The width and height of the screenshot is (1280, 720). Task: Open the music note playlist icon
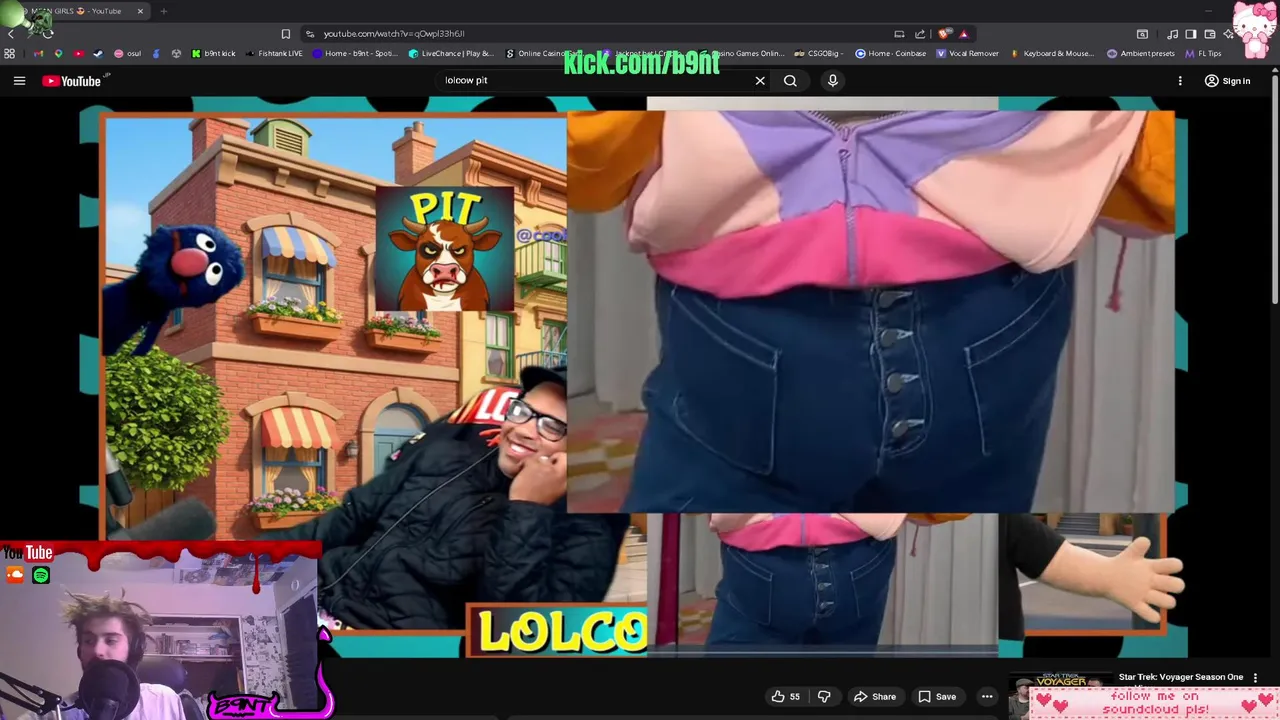[1172, 34]
